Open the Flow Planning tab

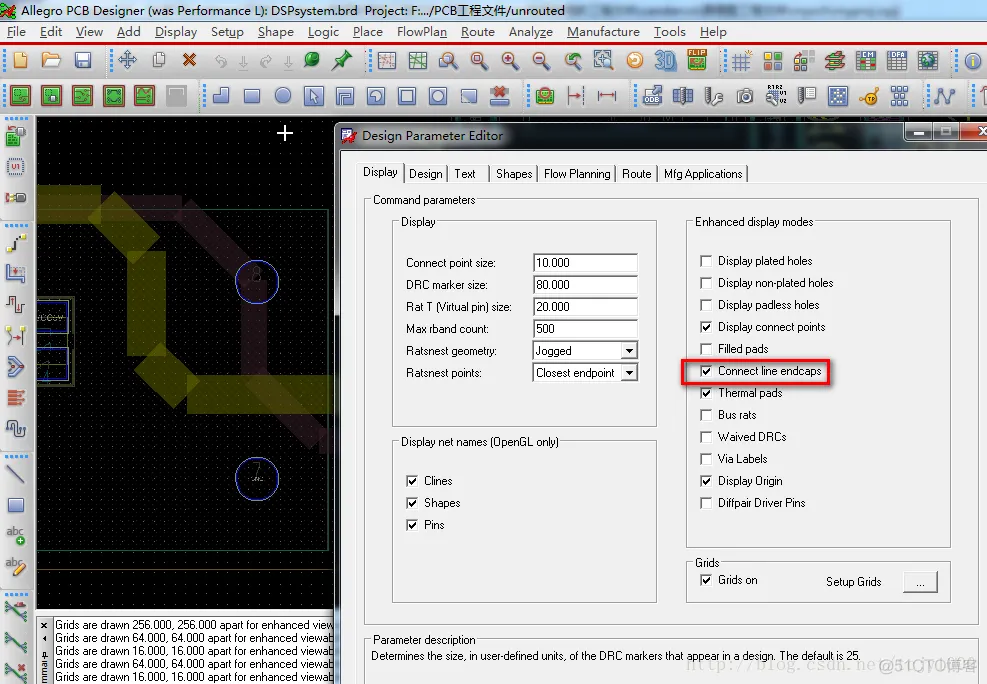[577, 174]
